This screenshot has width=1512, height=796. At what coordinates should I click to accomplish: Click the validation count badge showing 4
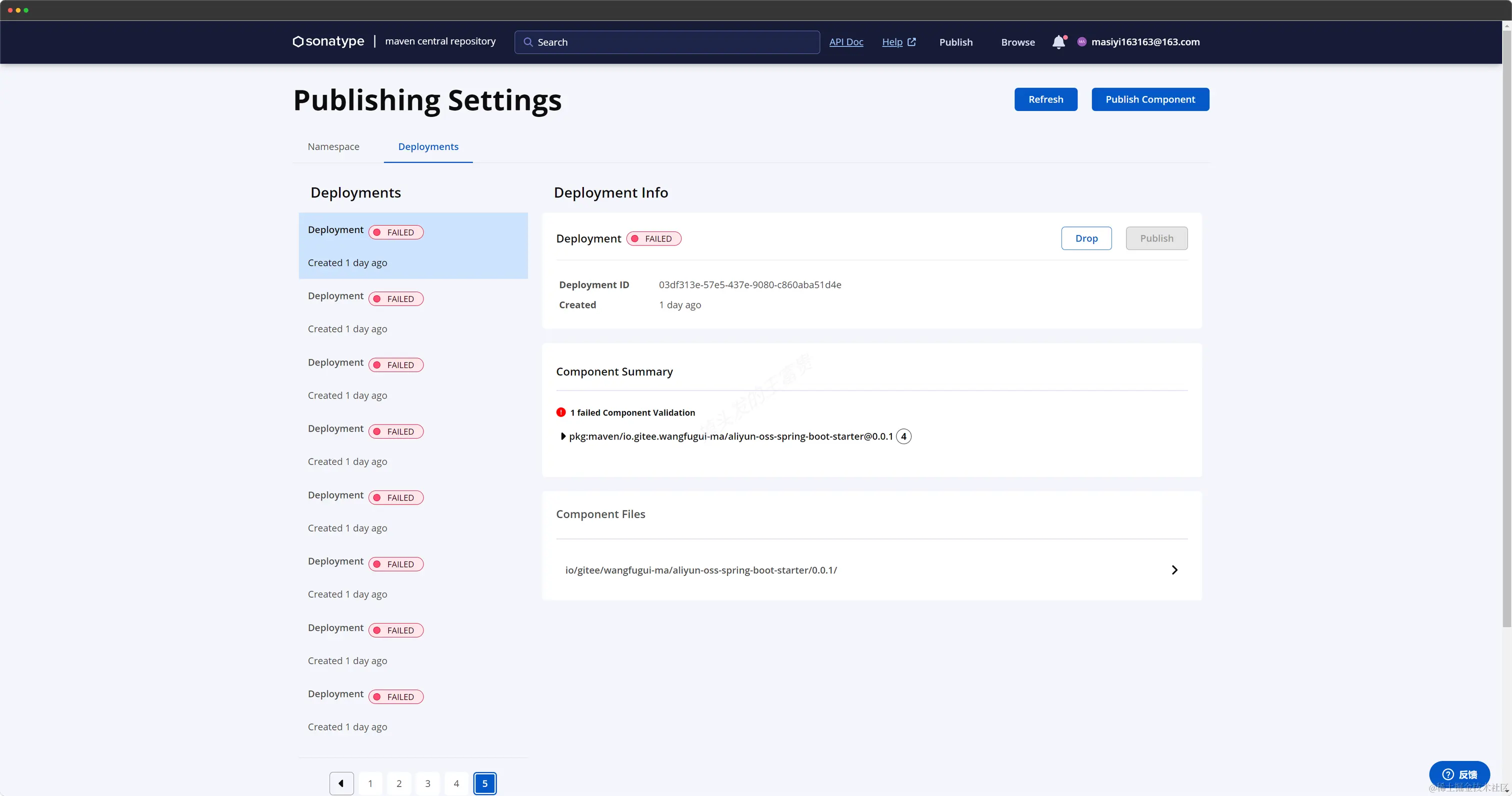[903, 436]
